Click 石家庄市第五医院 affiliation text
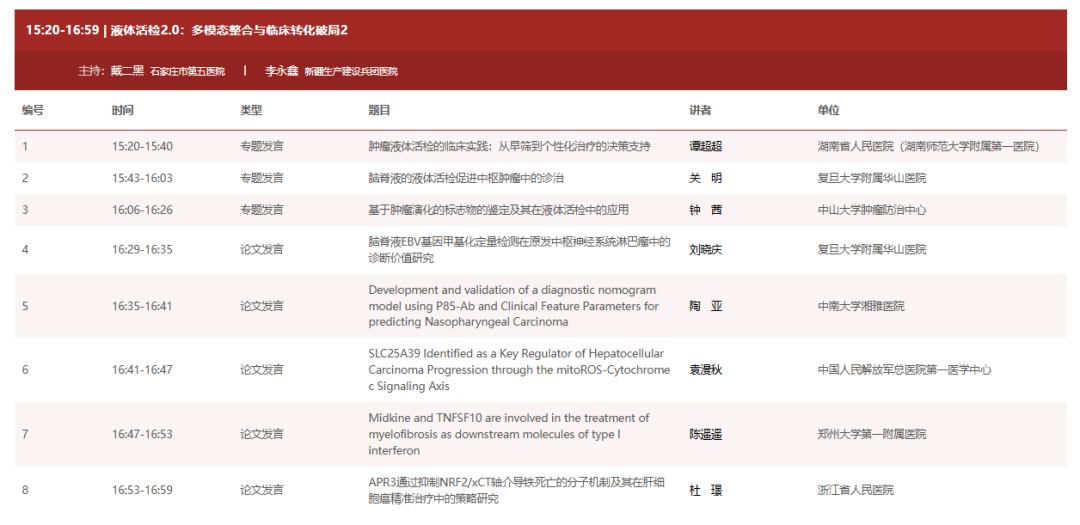Image resolution: width=1080 pixels, height=525 pixels. point(187,72)
